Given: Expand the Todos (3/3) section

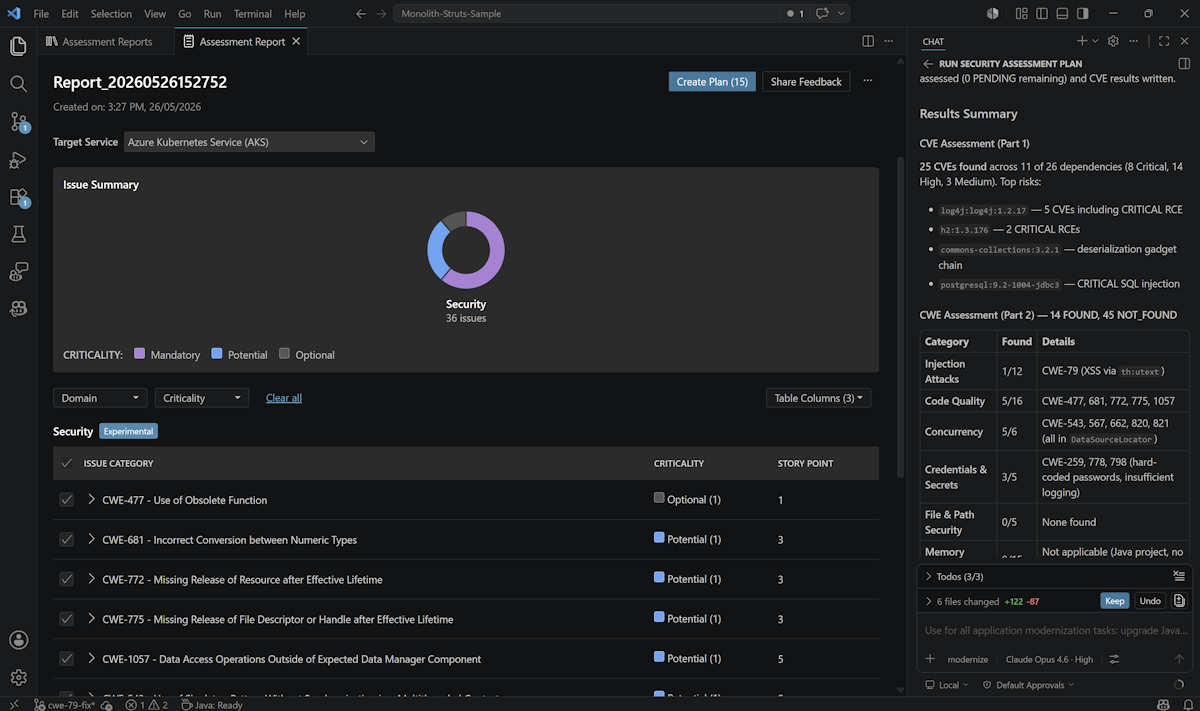Looking at the screenshot, I should pos(929,576).
